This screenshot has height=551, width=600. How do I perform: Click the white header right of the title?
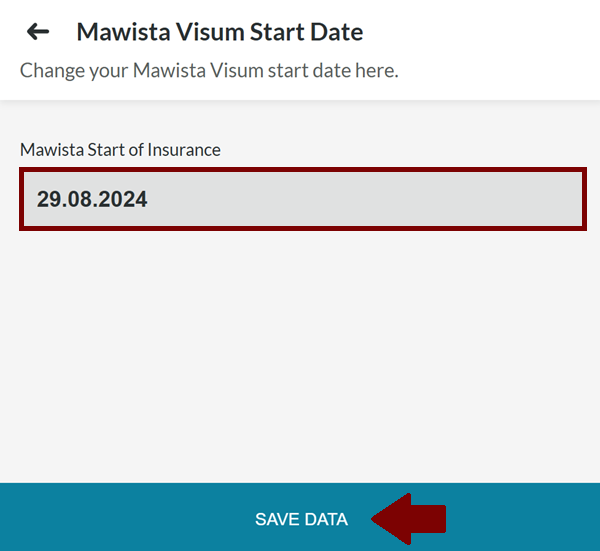tap(480, 32)
